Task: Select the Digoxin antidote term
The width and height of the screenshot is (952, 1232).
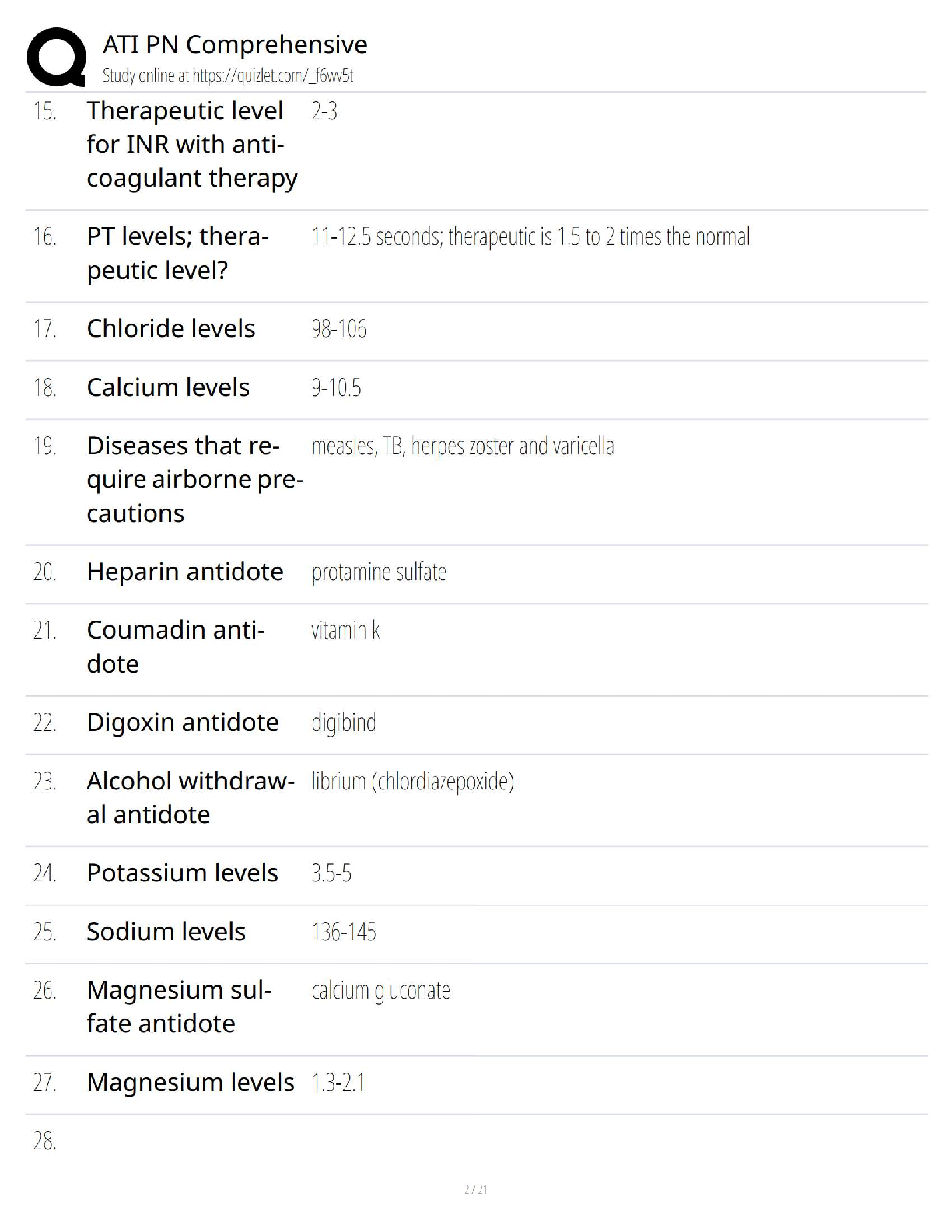Action: tap(183, 723)
